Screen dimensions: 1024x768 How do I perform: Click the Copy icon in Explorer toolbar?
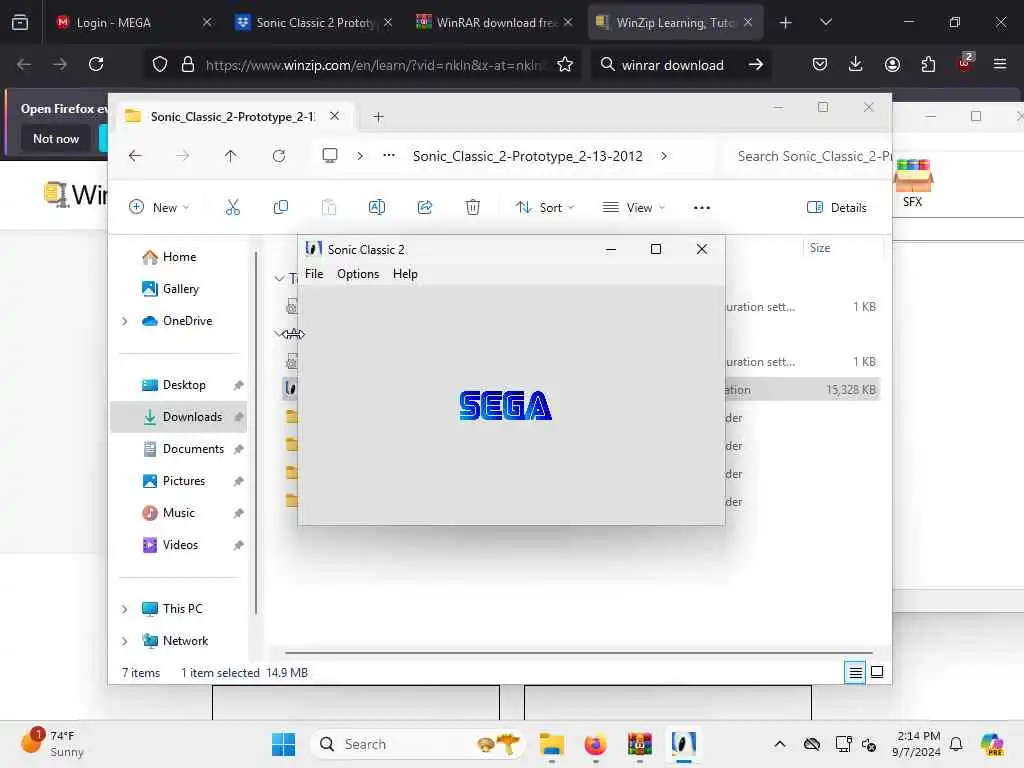coord(281,208)
